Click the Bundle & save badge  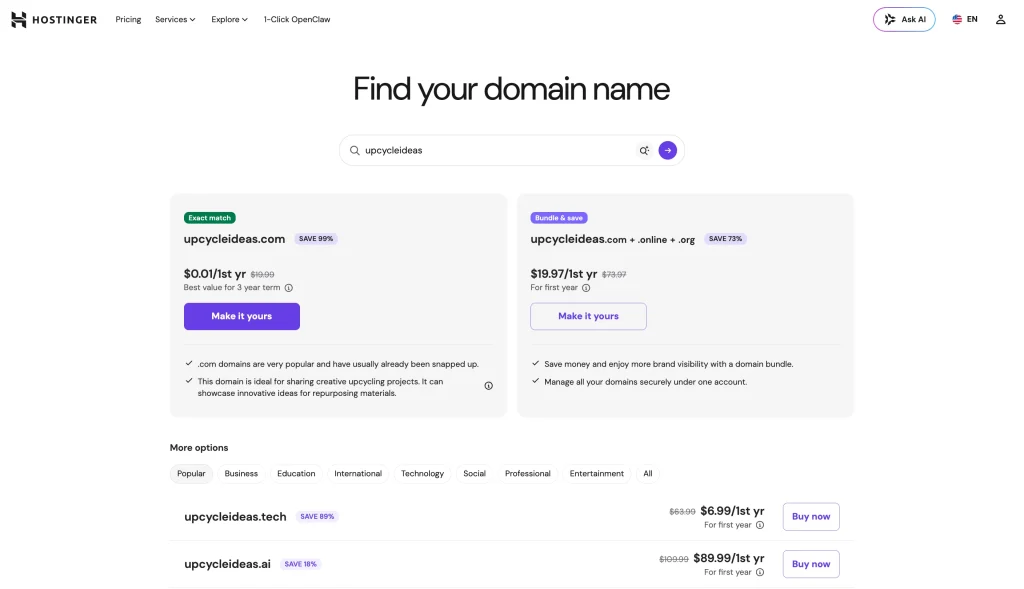pos(558,218)
